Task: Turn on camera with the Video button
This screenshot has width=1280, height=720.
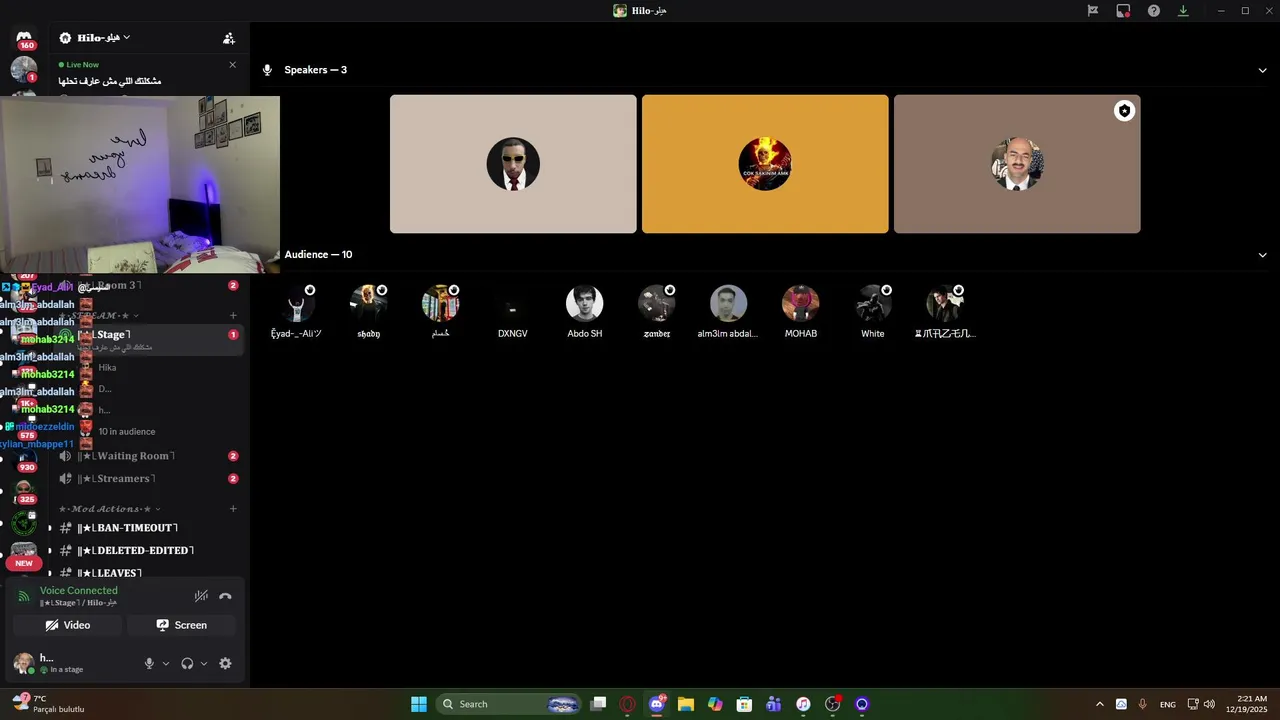Action: point(67,625)
